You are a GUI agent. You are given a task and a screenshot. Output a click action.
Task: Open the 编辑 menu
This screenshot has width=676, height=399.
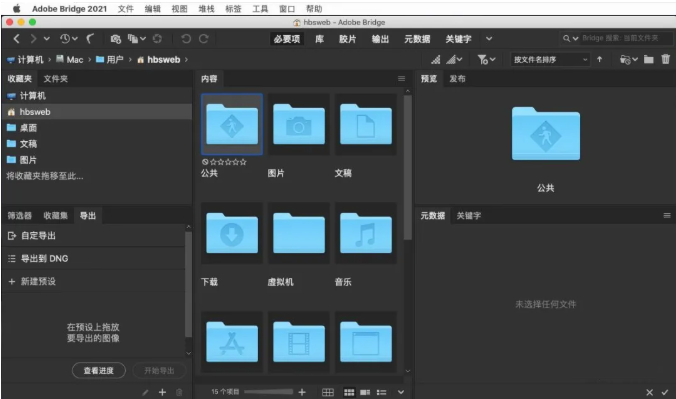coord(153,9)
